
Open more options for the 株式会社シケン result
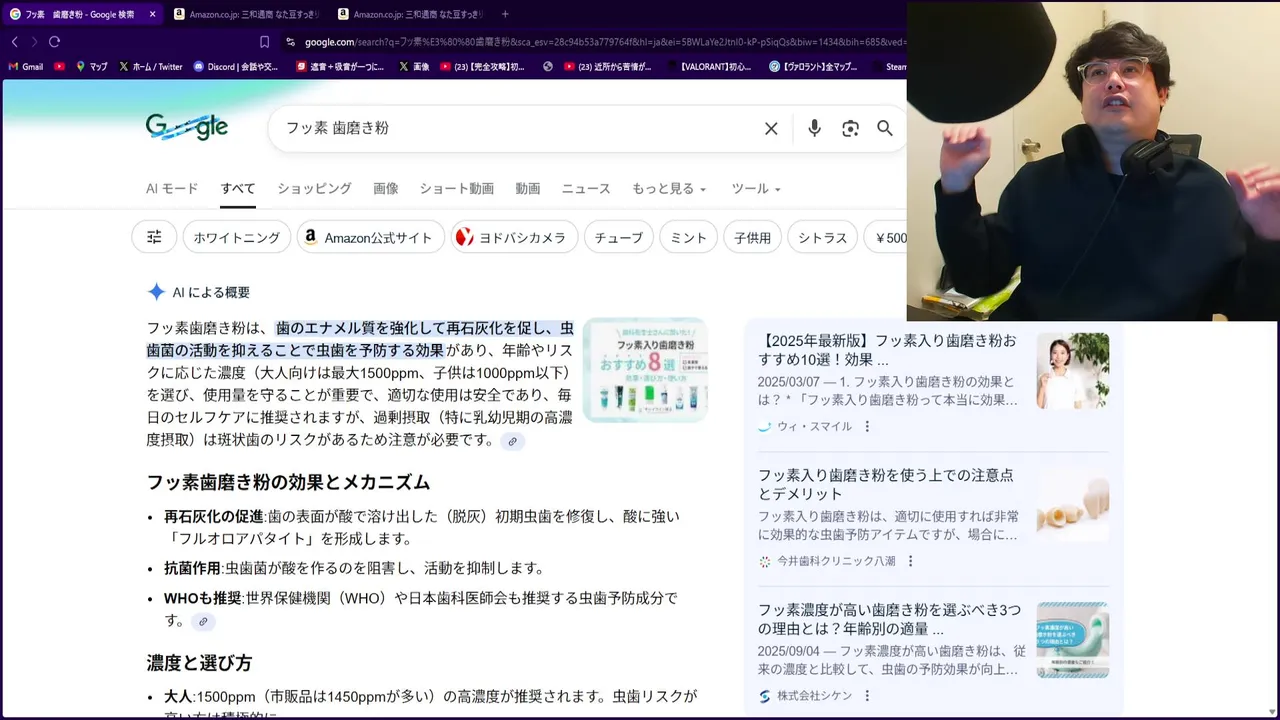(867, 696)
